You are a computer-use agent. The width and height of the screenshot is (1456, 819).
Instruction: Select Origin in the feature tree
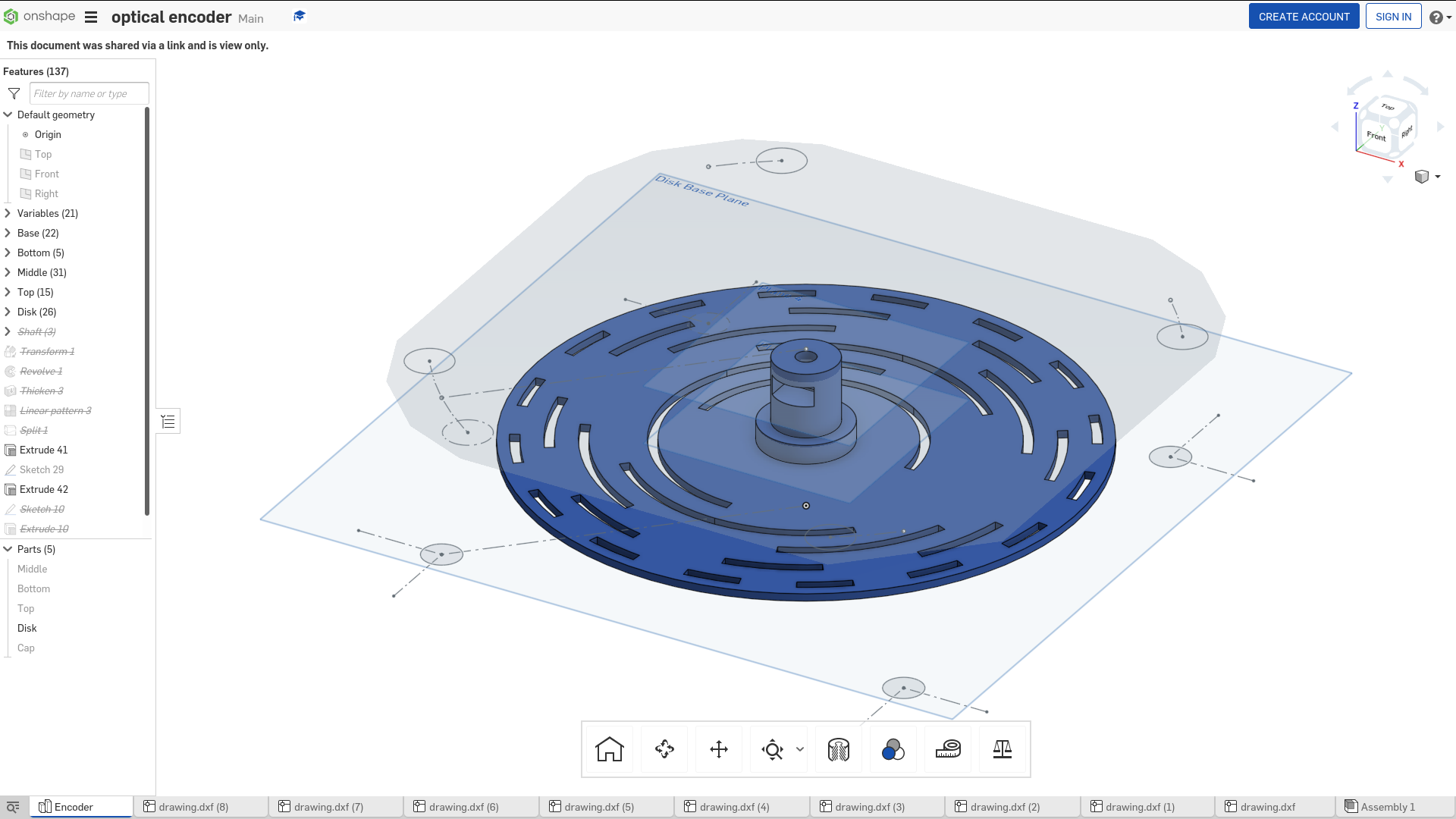(x=48, y=134)
